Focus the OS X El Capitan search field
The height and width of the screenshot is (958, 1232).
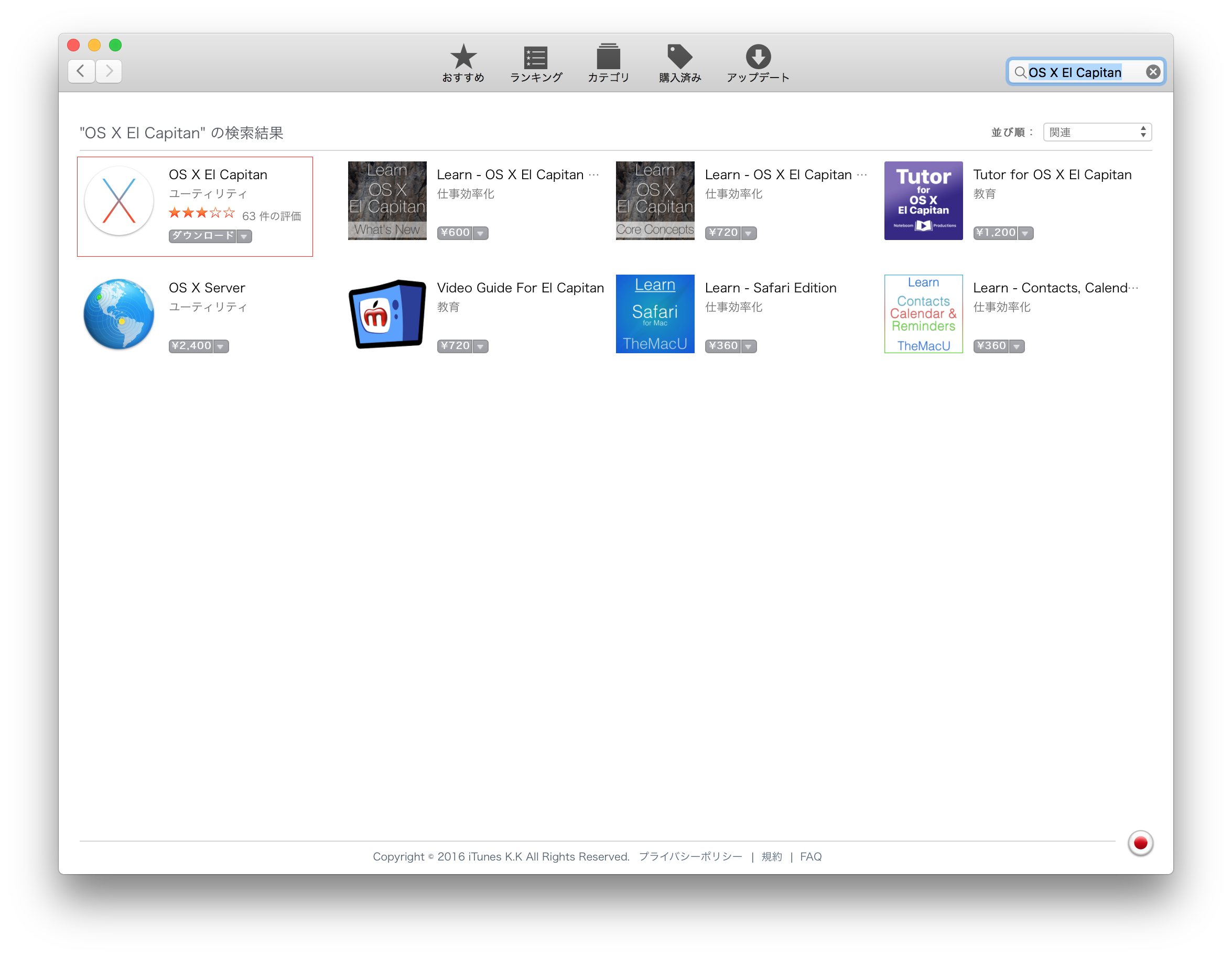coord(1086,72)
